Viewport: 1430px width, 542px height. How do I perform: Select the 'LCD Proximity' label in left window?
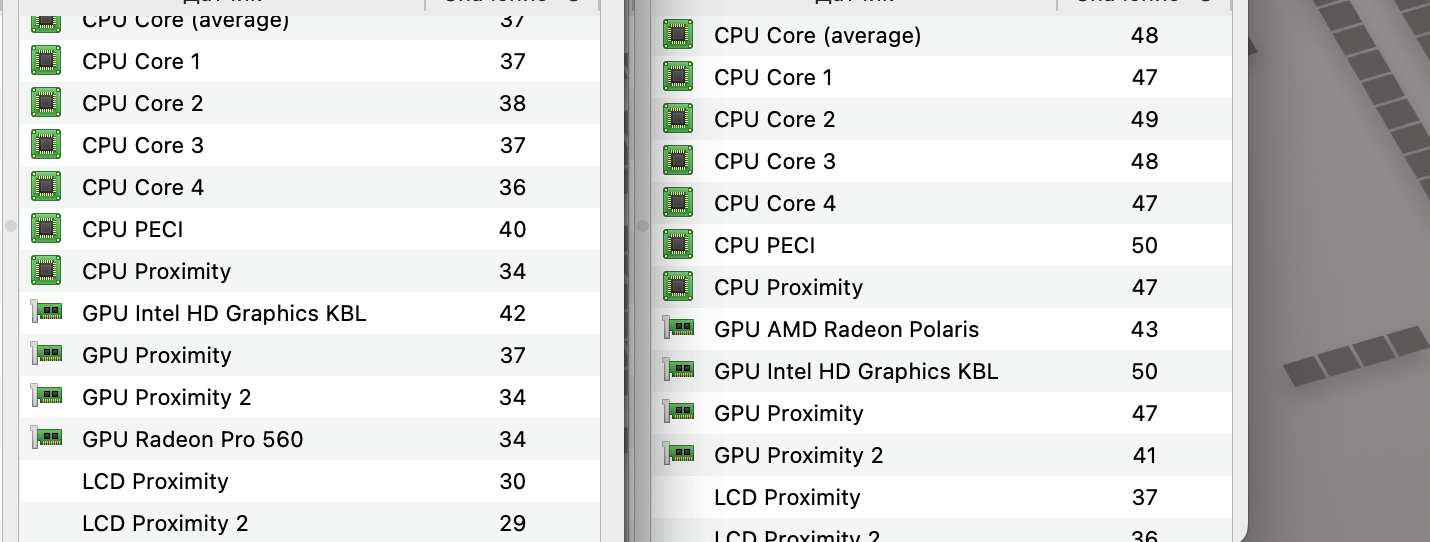155,481
